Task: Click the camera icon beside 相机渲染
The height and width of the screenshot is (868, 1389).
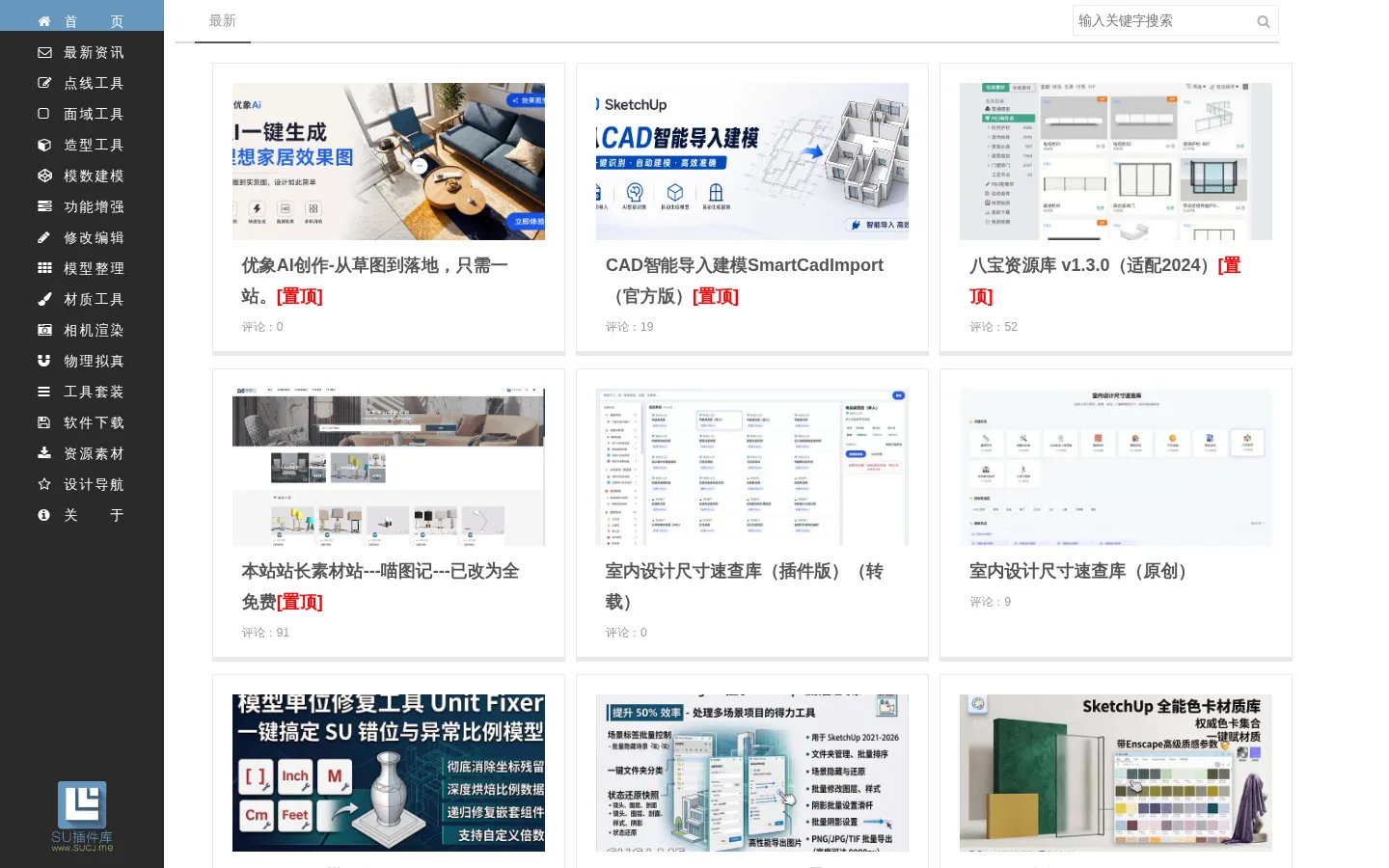Action: point(44,330)
